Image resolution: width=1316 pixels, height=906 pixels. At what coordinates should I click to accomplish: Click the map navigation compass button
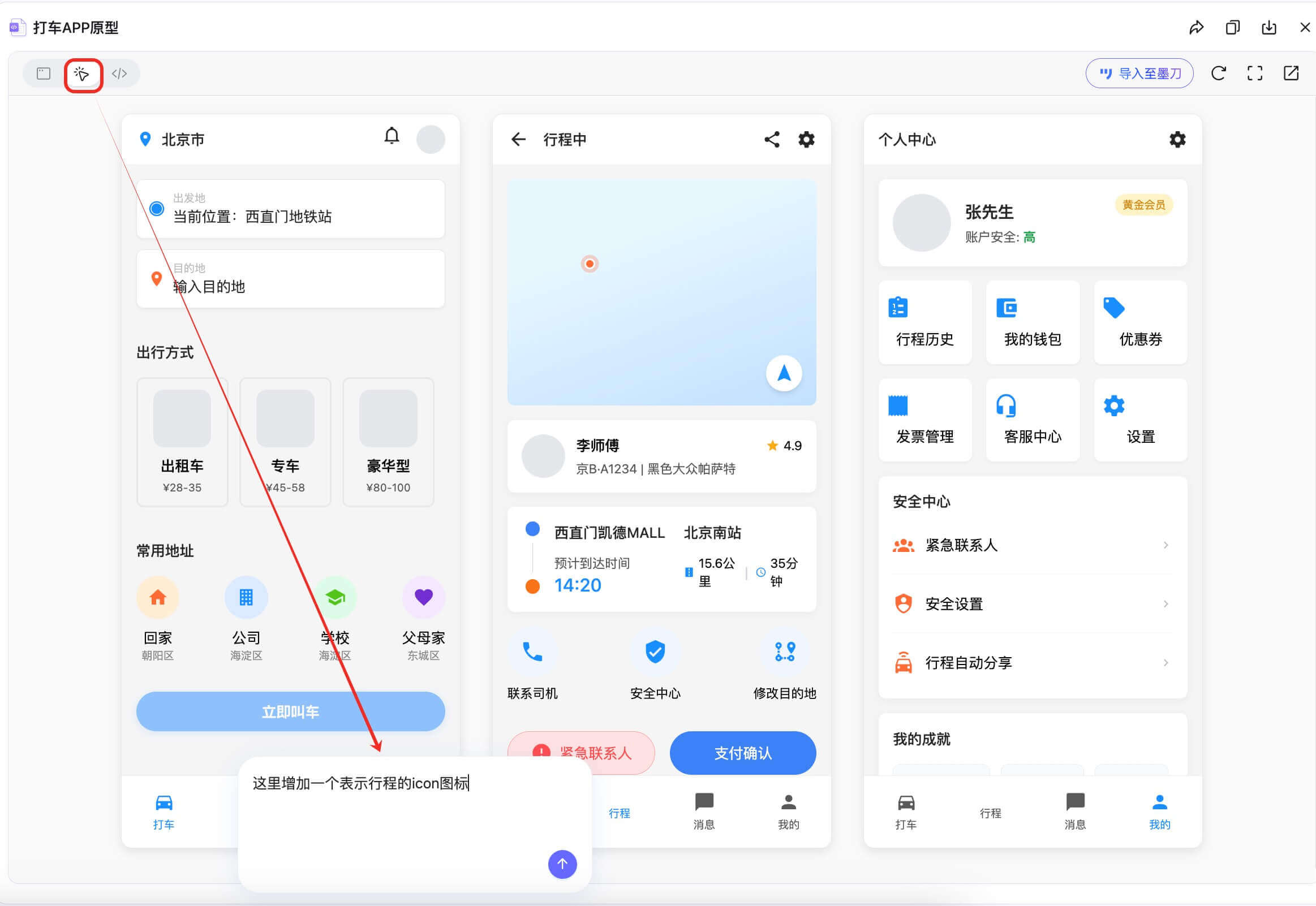784,373
